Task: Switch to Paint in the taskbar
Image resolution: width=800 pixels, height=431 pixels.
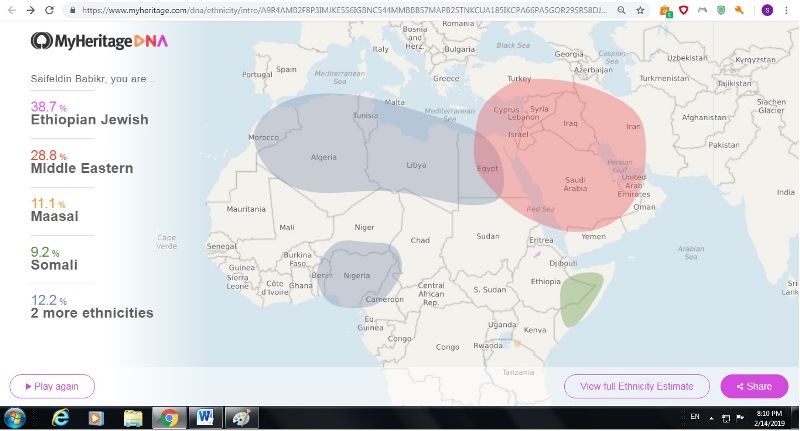Action: coord(242,418)
